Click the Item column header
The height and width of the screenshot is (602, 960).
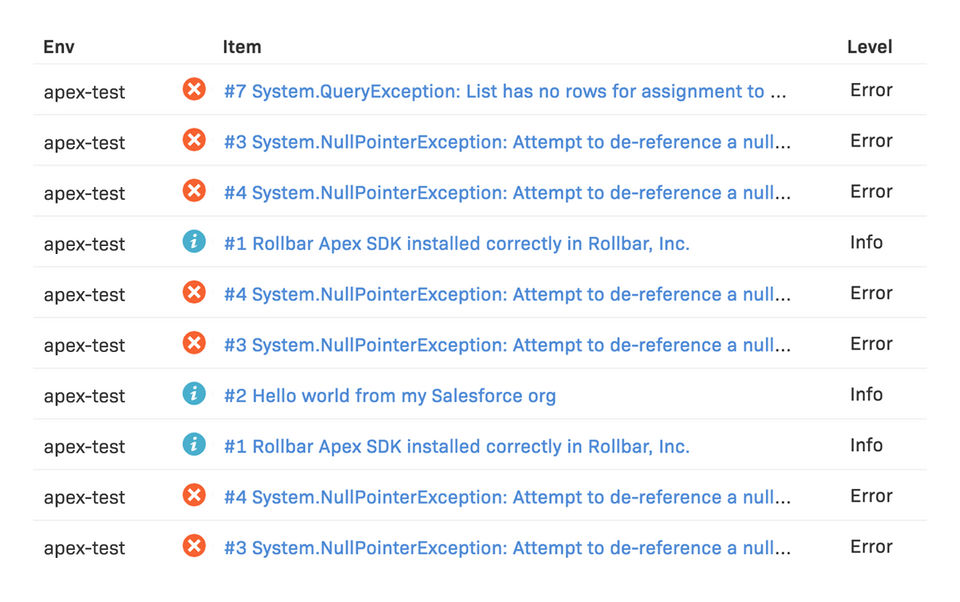[242, 47]
